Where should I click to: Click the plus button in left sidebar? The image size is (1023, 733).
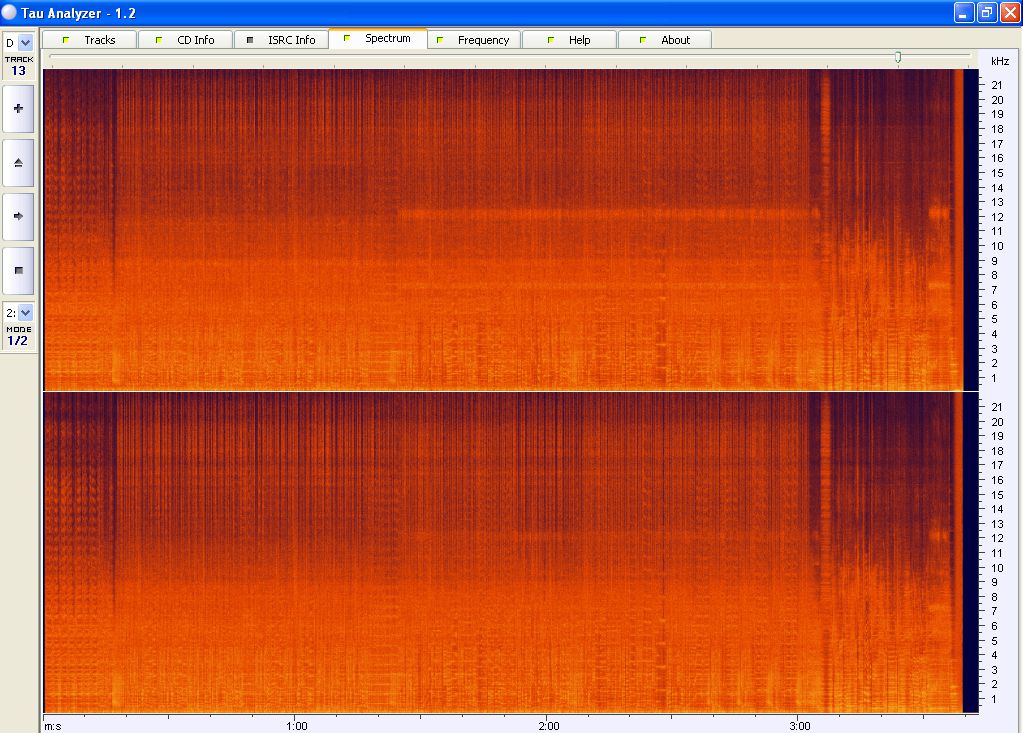click(x=18, y=108)
